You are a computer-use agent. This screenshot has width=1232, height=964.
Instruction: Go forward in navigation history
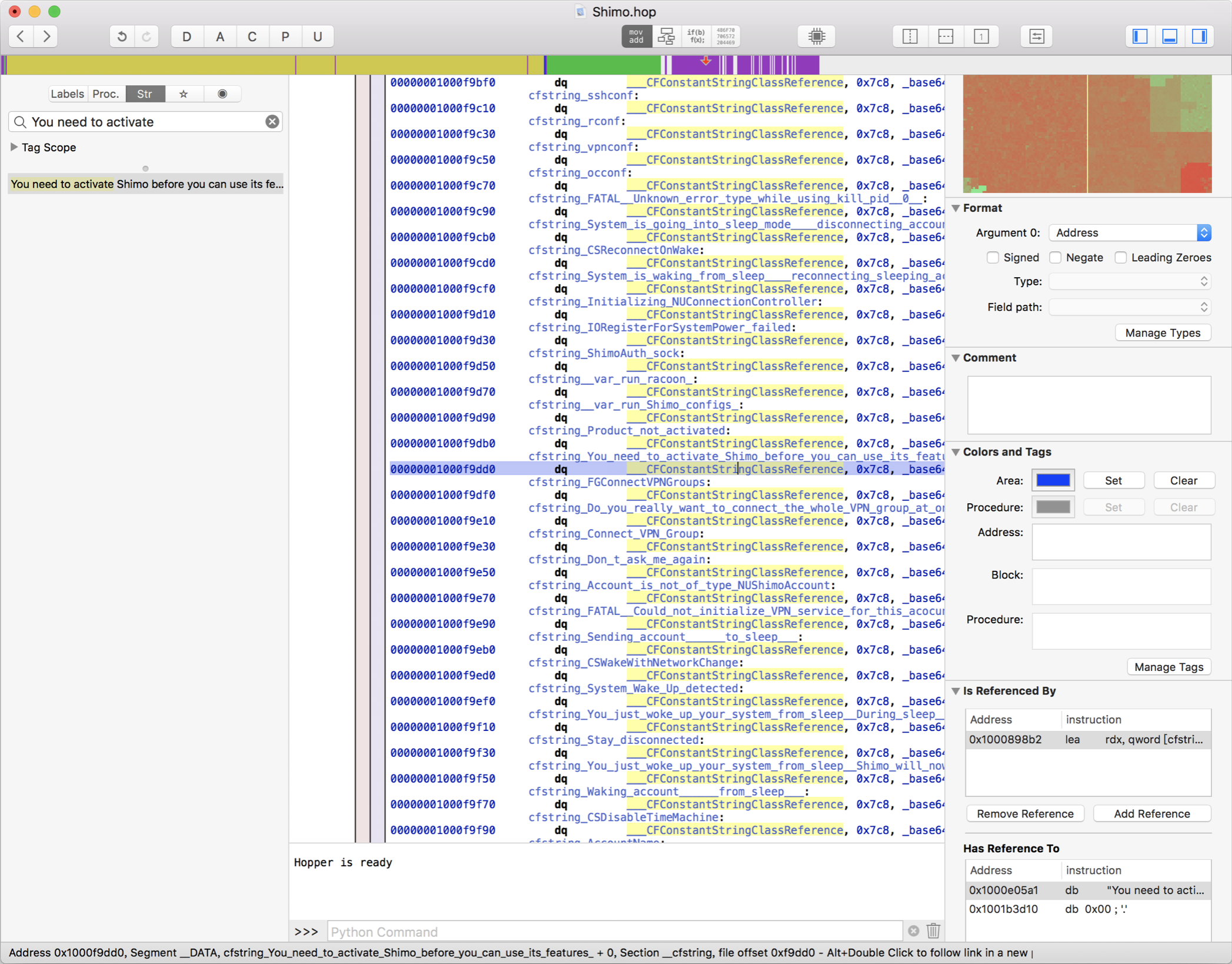point(46,36)
